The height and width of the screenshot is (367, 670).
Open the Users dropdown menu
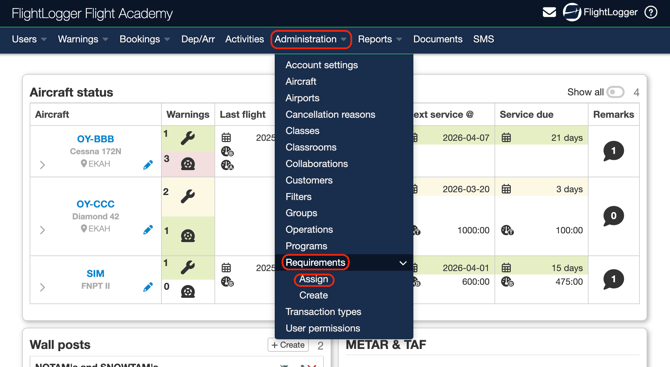(29, 39)
